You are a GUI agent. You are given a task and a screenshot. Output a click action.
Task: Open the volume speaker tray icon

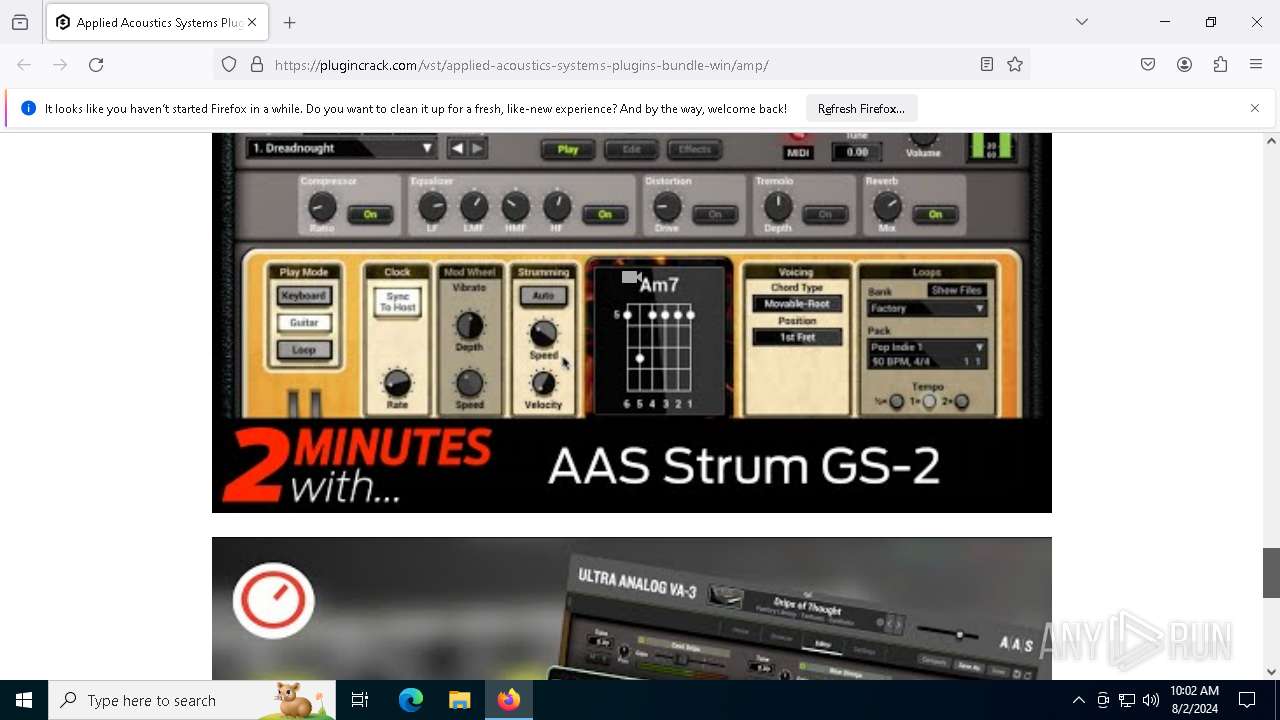[1151, 701]
